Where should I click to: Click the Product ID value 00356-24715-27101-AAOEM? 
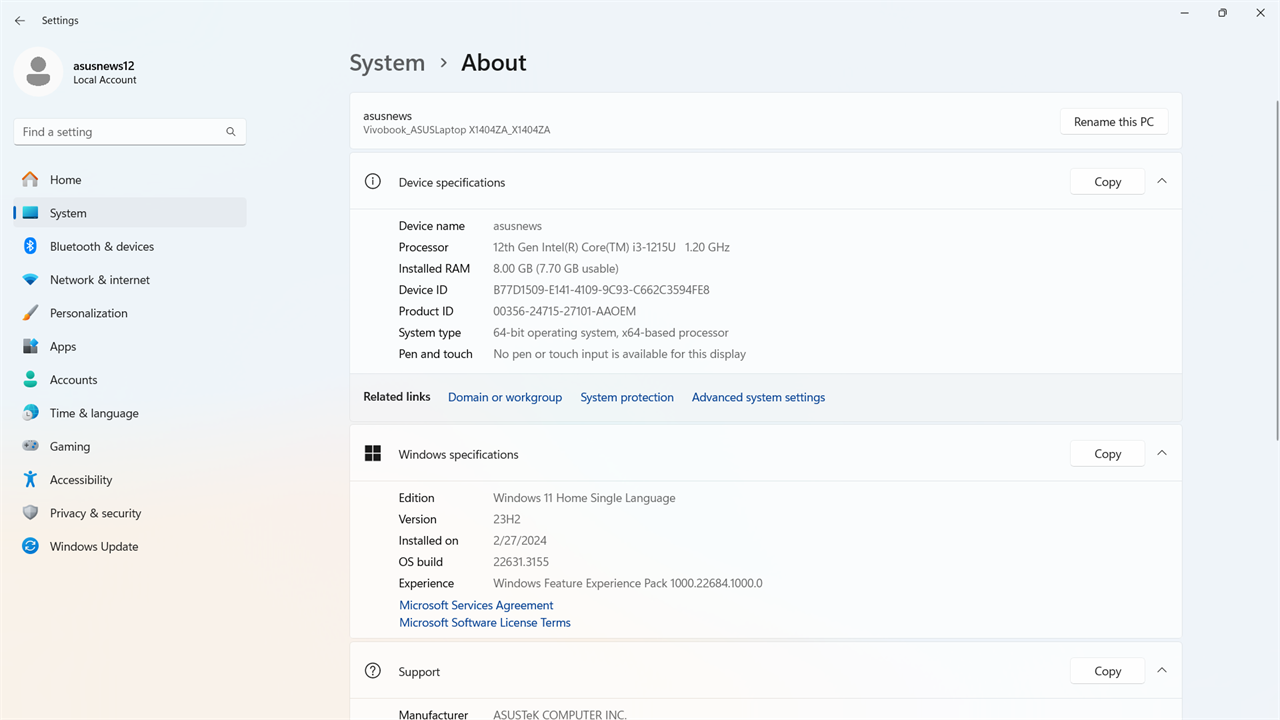pyautogui.click(x=564, y=311)
